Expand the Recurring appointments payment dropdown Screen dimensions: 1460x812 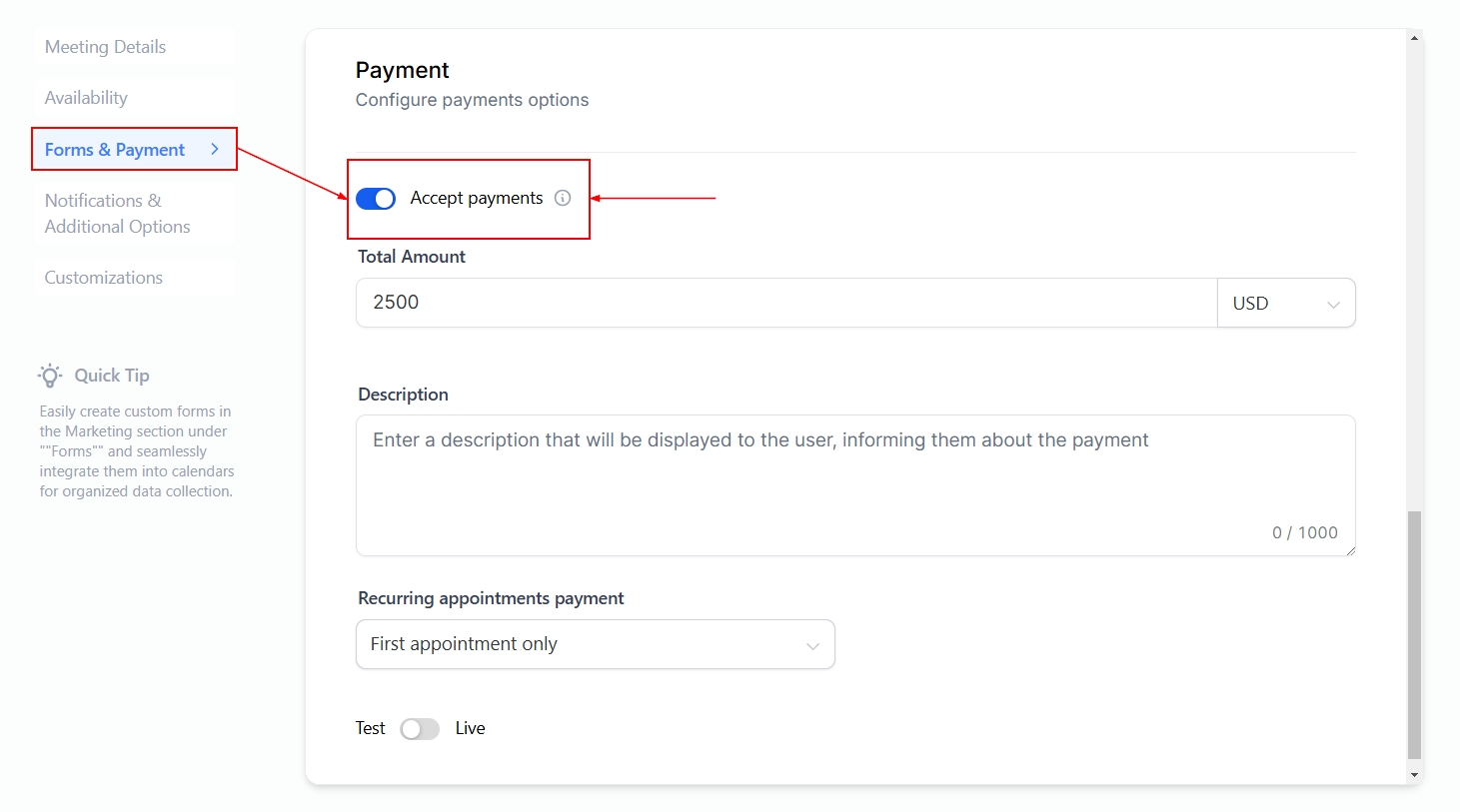pyautogui.click(x=595, y=644)
